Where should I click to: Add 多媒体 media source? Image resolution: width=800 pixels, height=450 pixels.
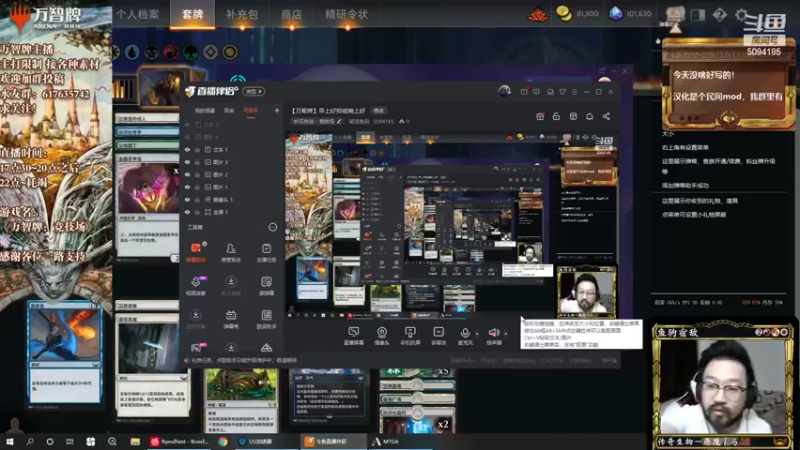pyautogui.click(x=438, y=336)
